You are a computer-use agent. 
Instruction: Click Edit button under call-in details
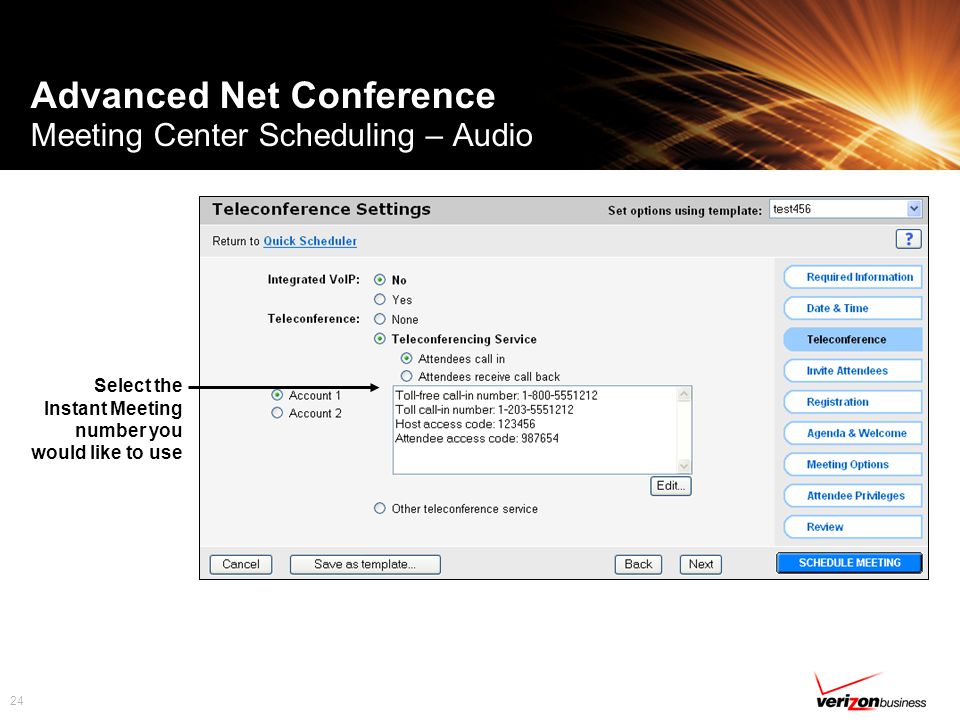click(x=670, y=486)
